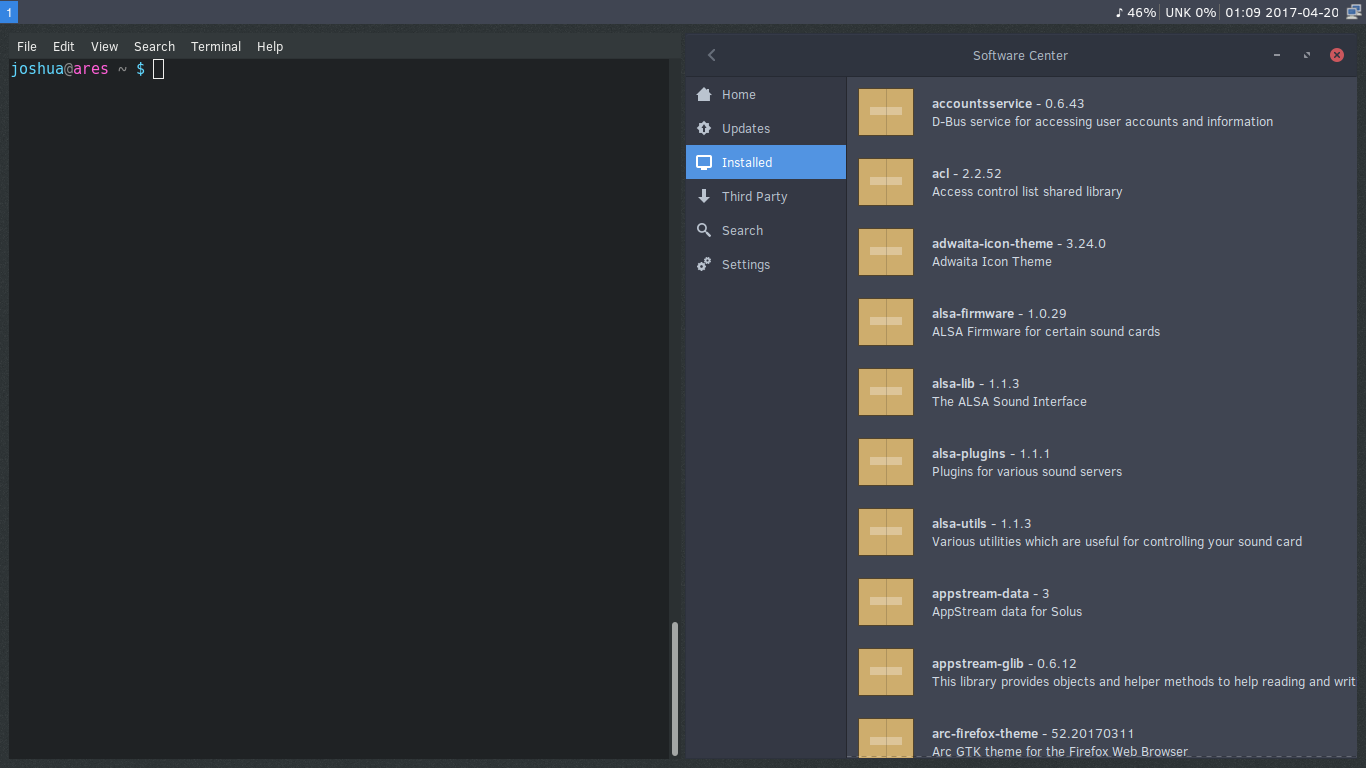
Task: Close the Software Center window
Action: pos(1337,55)
